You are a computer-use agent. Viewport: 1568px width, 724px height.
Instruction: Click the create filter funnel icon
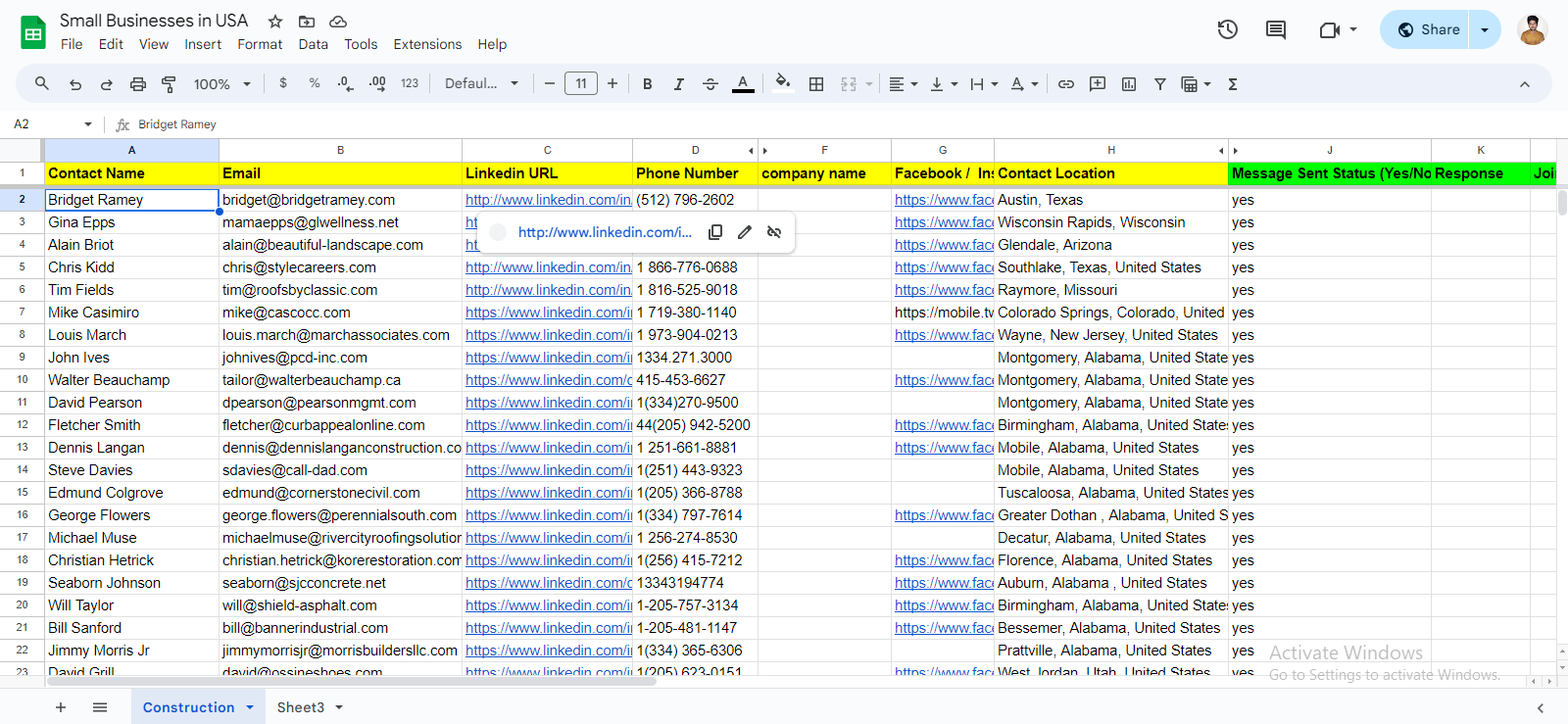[x=1159, y=84]
